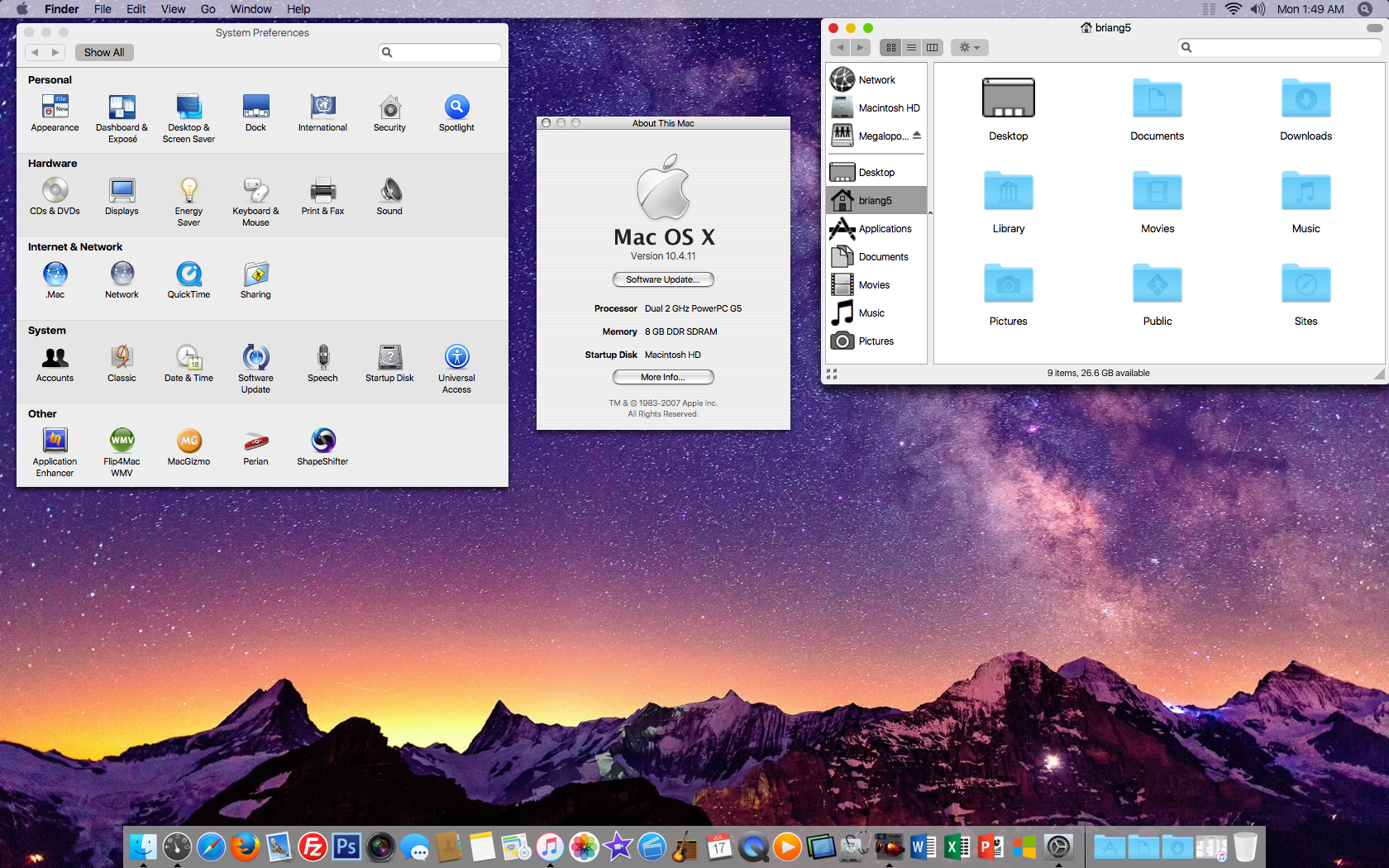Open the ShapeShifter preference pane
1389x868 pixels.
pyautogui.click(x=322, y=447)
